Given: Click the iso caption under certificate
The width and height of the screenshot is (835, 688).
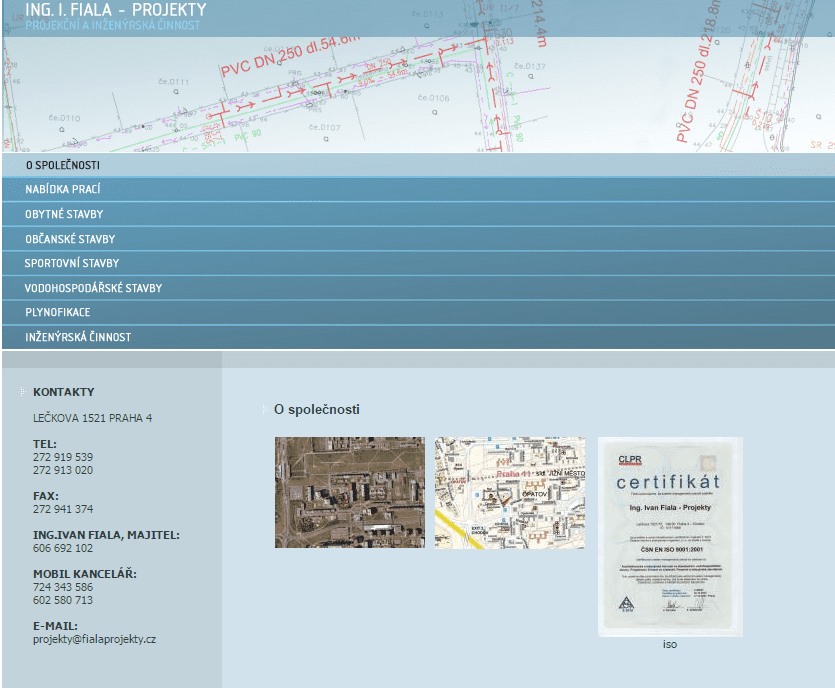Looking at the screenshot, I should tap(670, 644).
